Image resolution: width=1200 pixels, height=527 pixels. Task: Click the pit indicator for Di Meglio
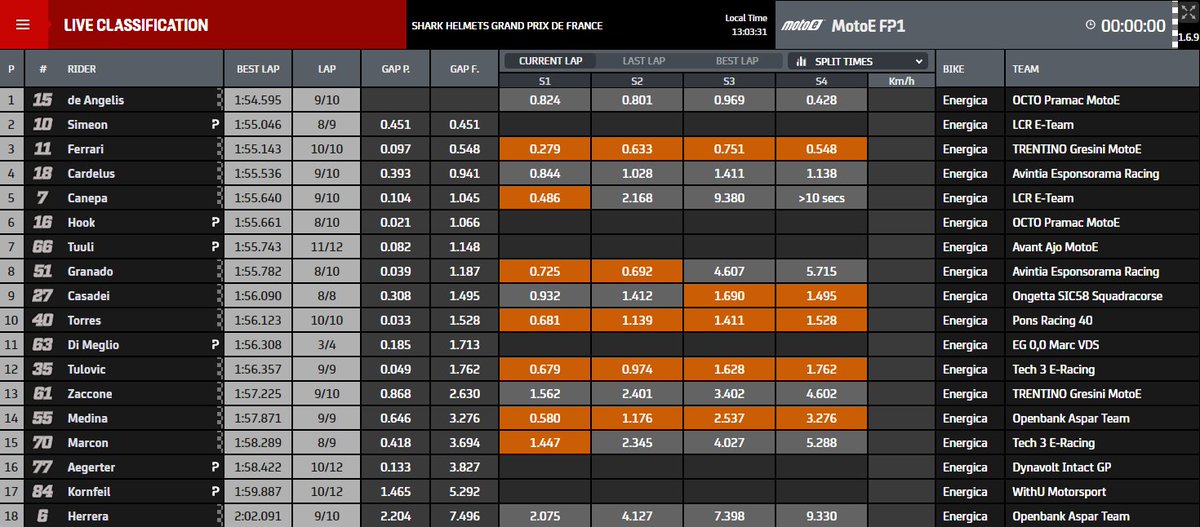click(x=214, y=345)
